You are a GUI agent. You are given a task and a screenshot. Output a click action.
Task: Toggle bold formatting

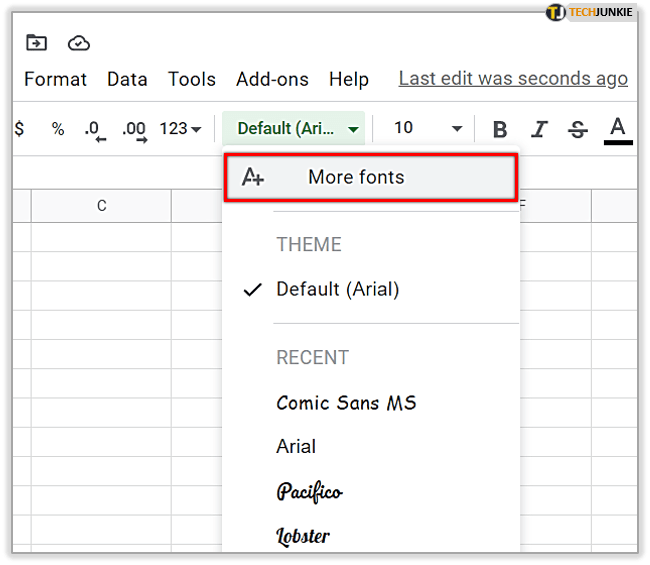coord(501,129)
